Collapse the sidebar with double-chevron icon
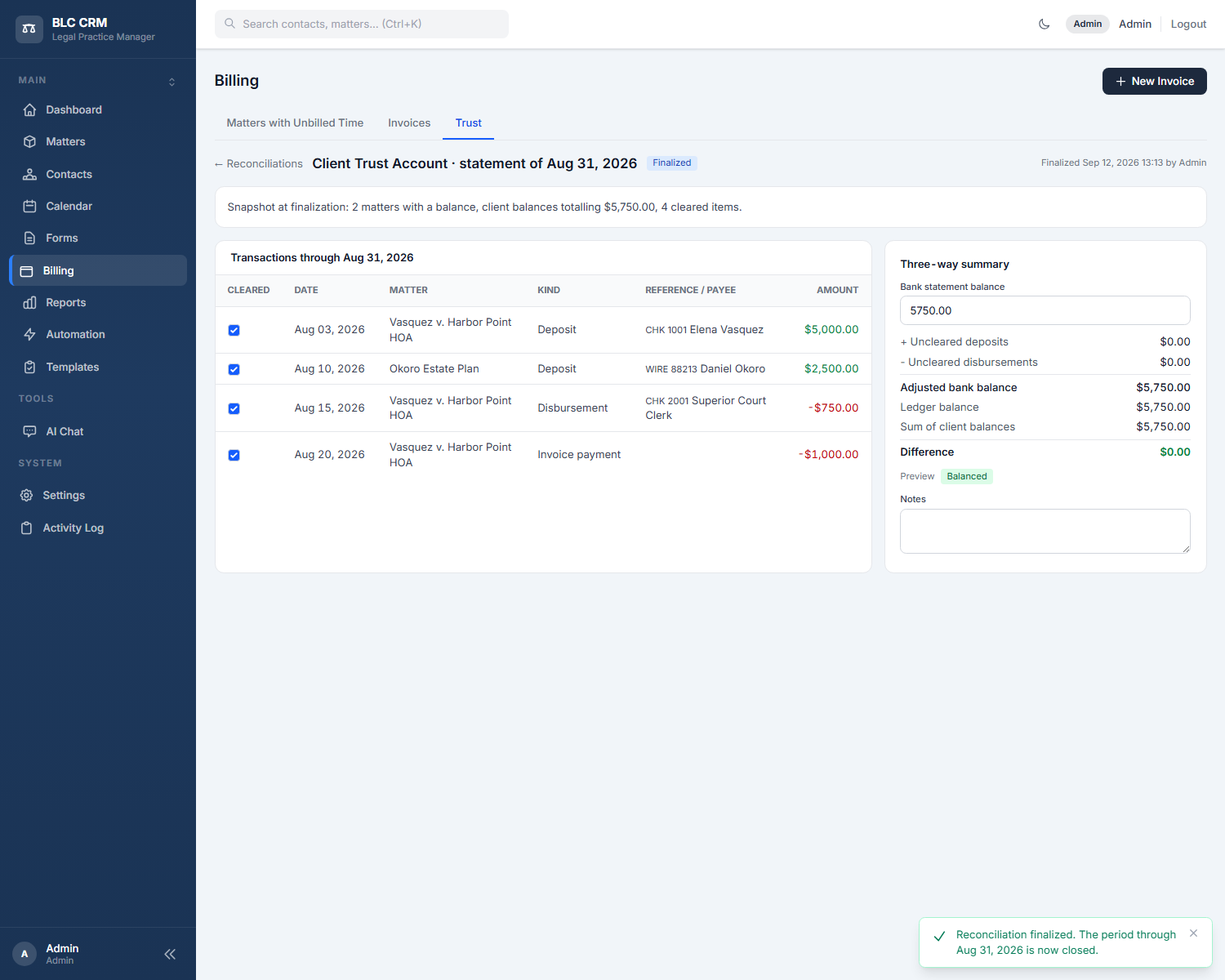Image resolution: width=1225 pixels, height=980 pixels. [170, 954]
